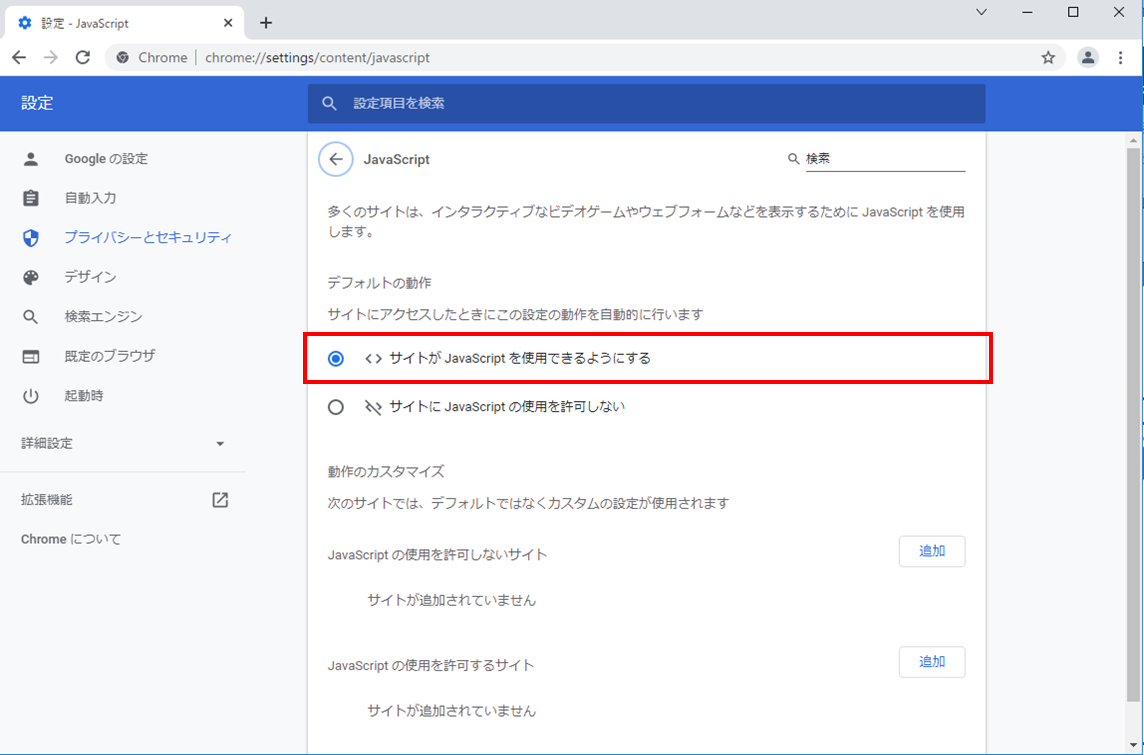Bookmark this page with the star icon
The image size is (1144, 755).
pos(1048,58)
